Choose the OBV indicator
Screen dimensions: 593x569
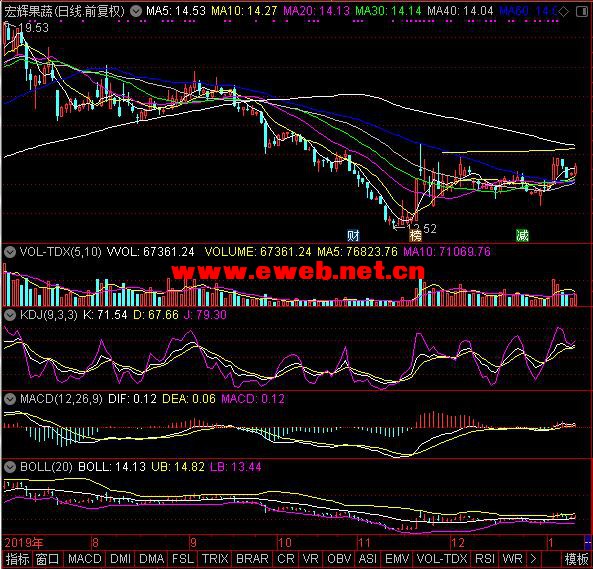(x=339, y=559)
